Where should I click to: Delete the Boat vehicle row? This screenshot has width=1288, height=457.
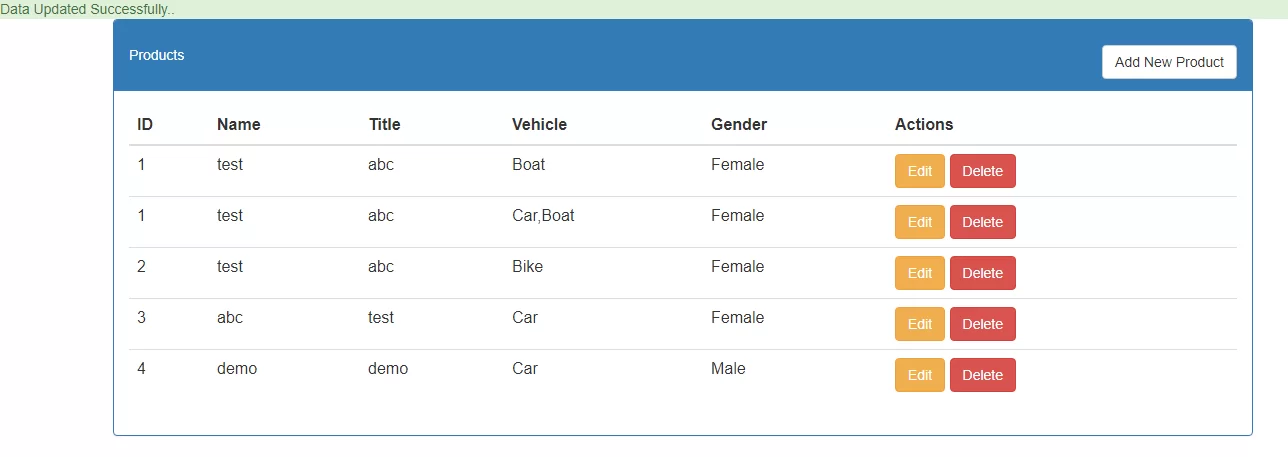pos(982,171)
